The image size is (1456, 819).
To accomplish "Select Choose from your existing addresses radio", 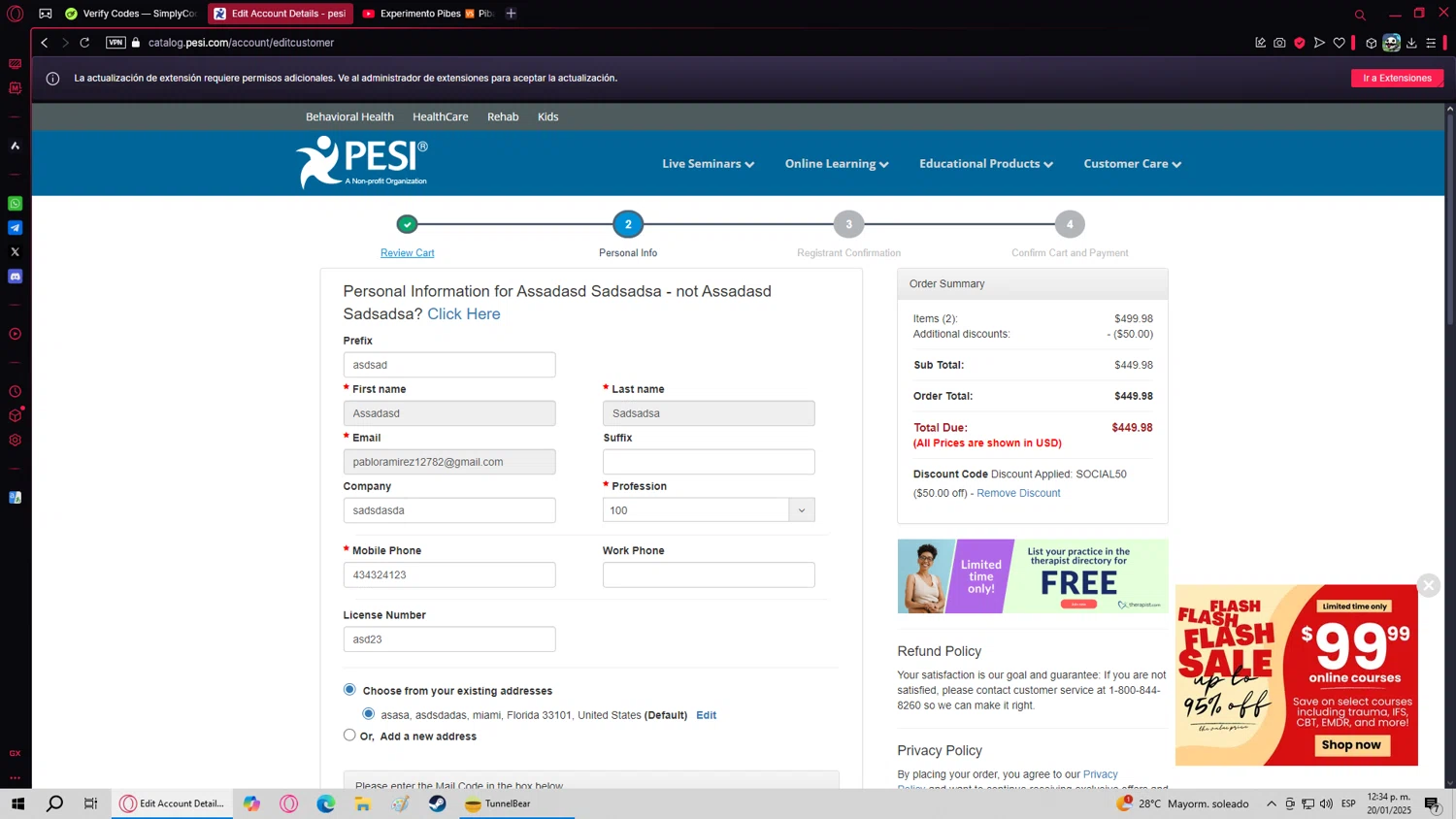I will 349,690.
